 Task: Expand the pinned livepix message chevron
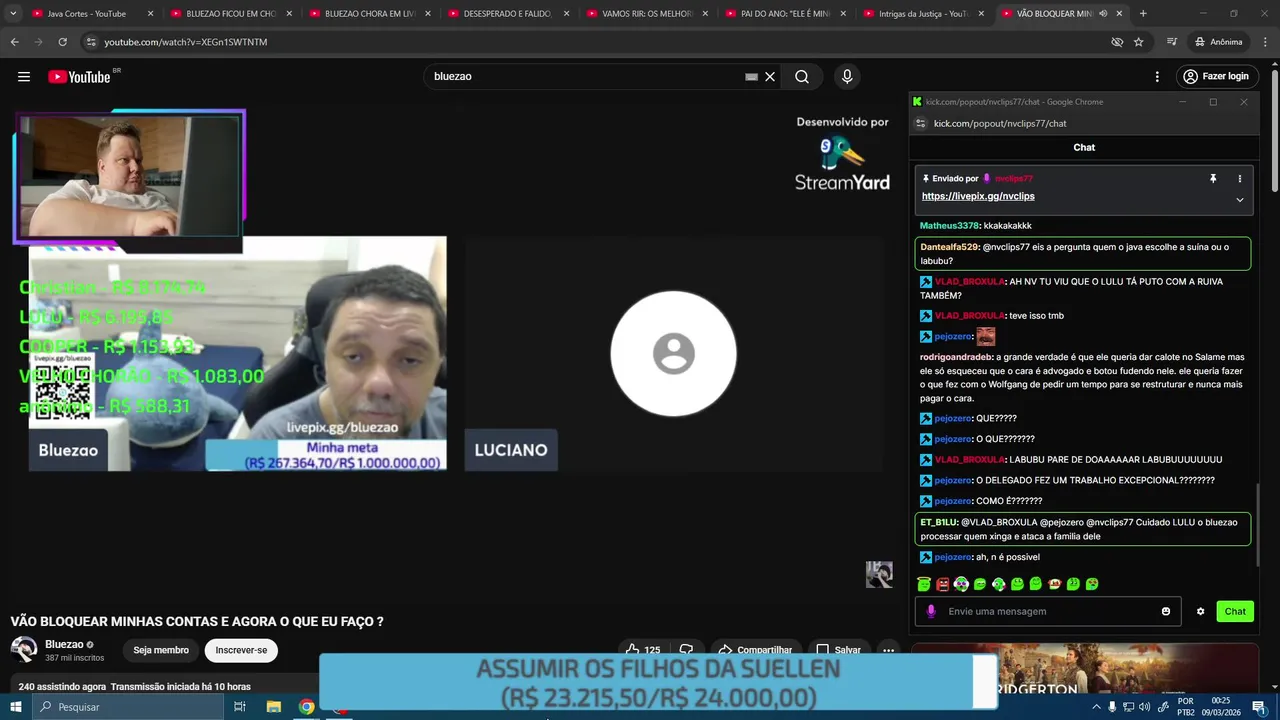[1239, 200]
